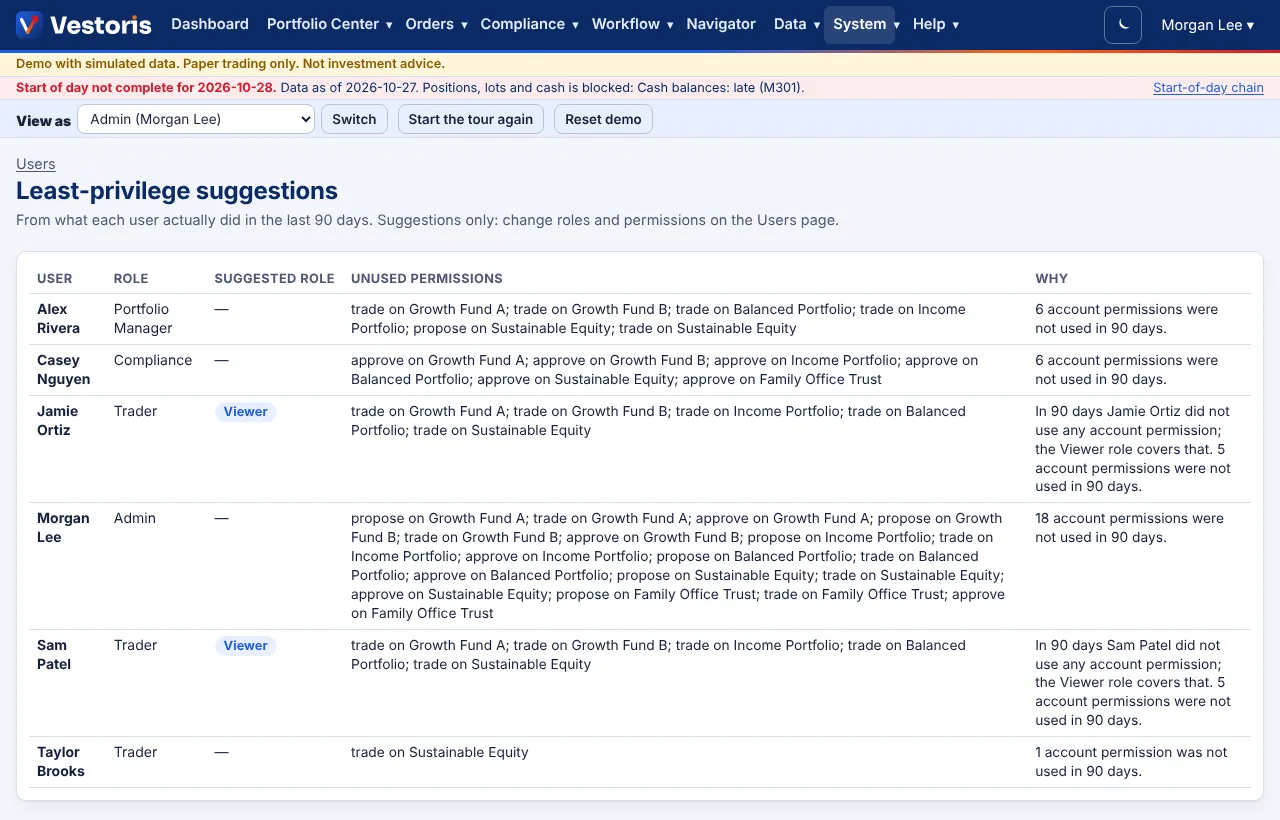Click the Unused Permissions column header
The image size is (1280, 820).
pyautogui.click(x=427, y=279)
